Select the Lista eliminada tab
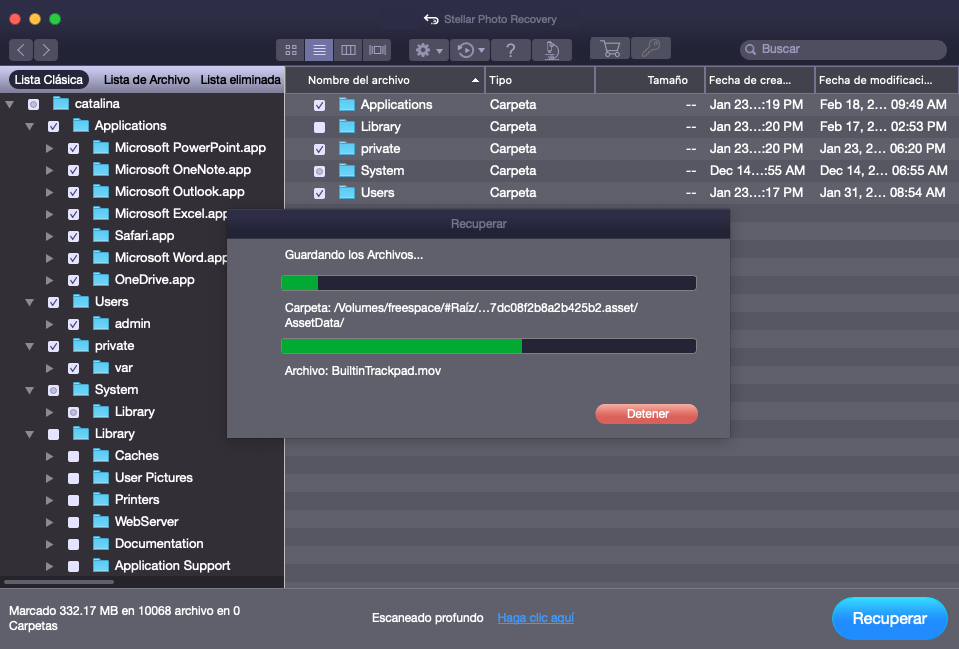Viewport: 959px width, 649px height. click(x=240, y=80)
